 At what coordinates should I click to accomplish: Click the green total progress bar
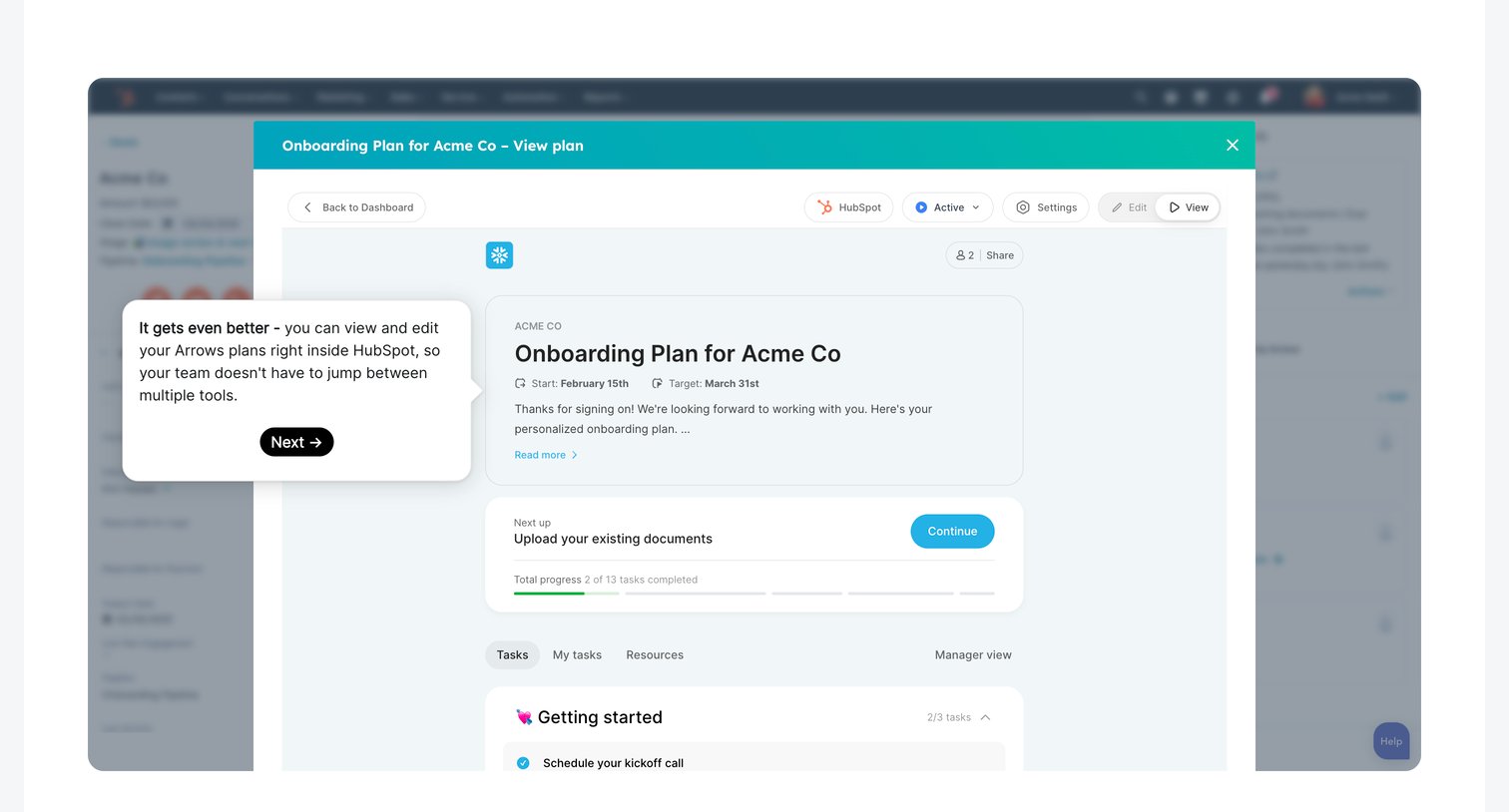549,594
